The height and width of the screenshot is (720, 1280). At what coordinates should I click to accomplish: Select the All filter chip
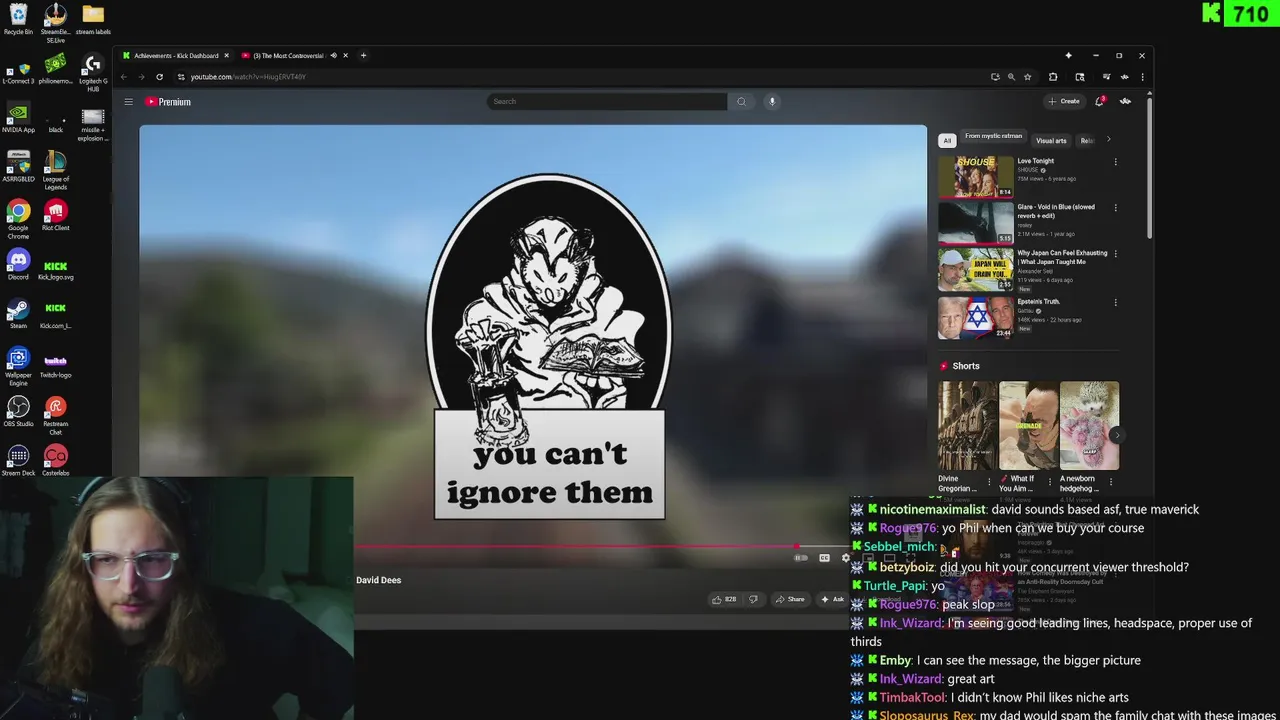pos(947,141)
